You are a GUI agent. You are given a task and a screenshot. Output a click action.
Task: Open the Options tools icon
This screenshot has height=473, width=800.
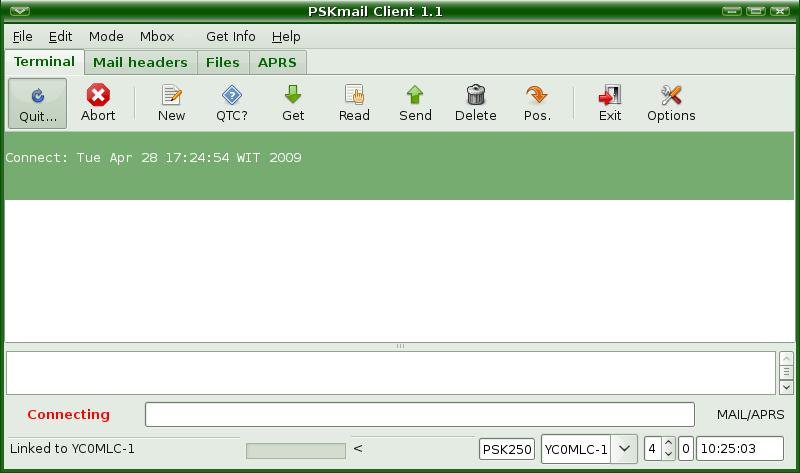671,95
